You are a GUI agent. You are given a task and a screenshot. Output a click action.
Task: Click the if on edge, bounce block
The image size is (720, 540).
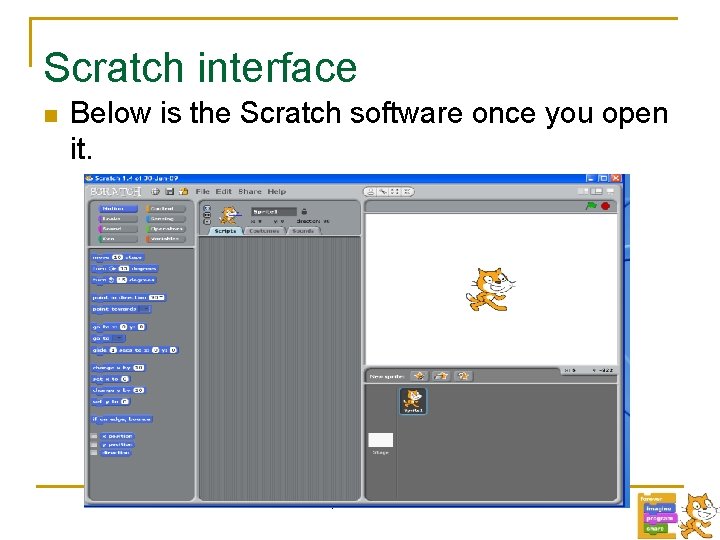122,419
